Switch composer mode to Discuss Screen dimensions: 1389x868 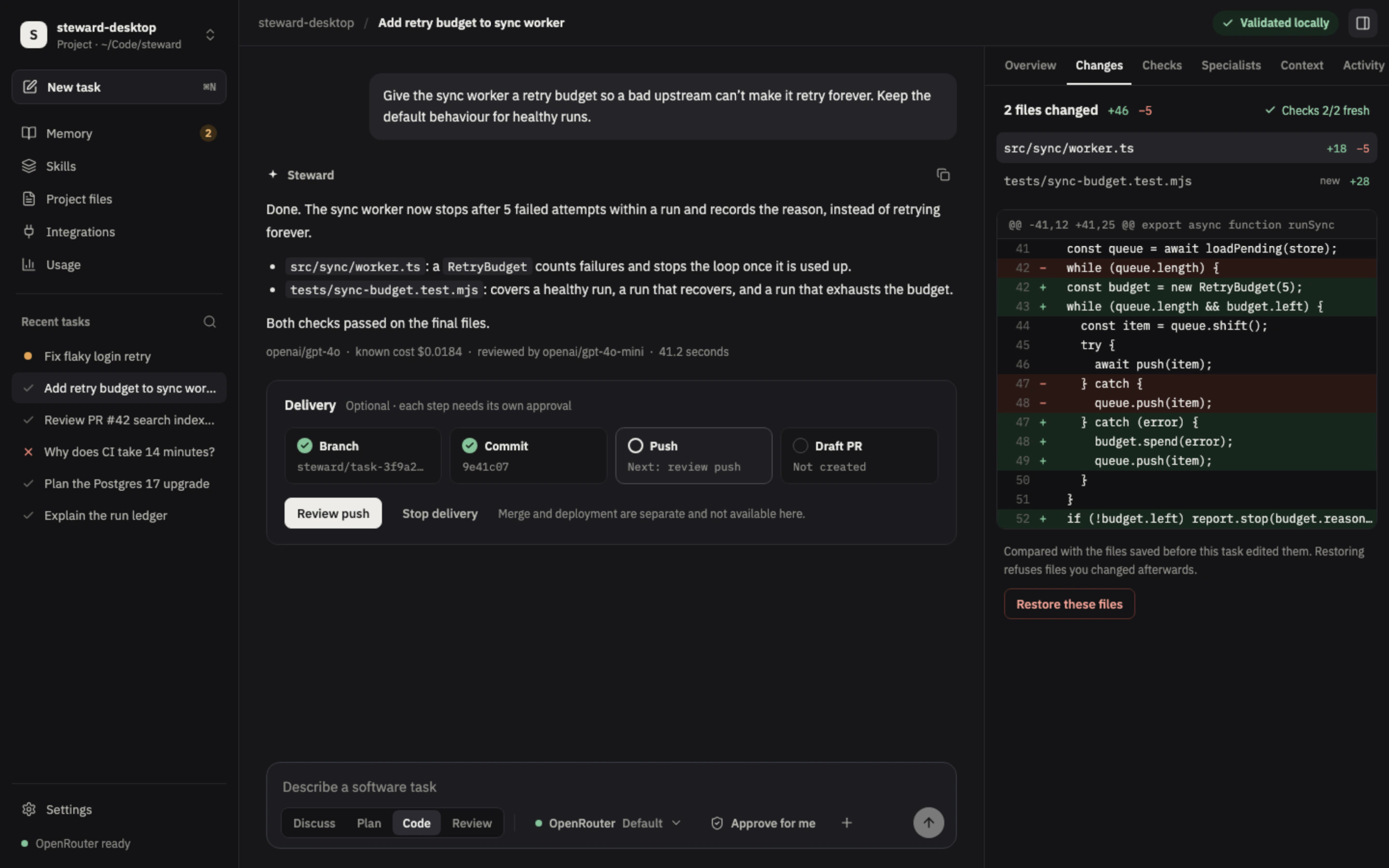(314, 823)
